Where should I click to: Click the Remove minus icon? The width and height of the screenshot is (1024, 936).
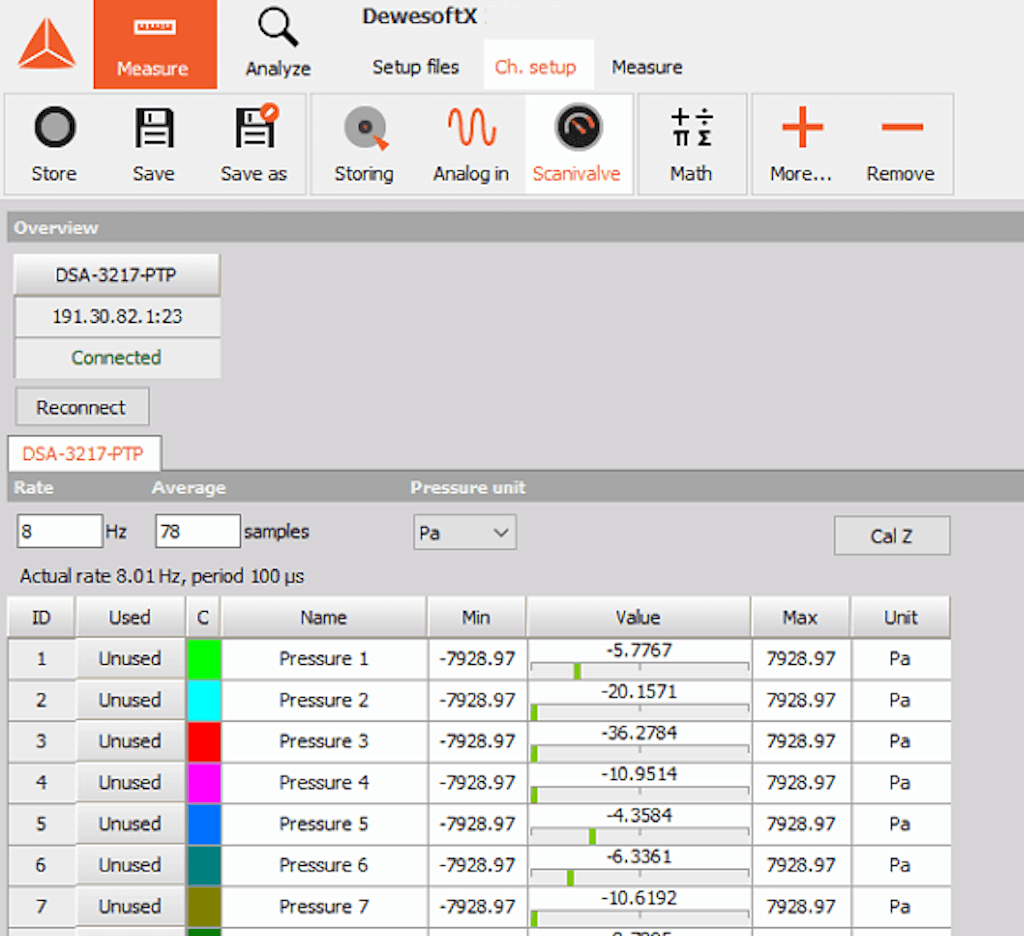(902, 127)
